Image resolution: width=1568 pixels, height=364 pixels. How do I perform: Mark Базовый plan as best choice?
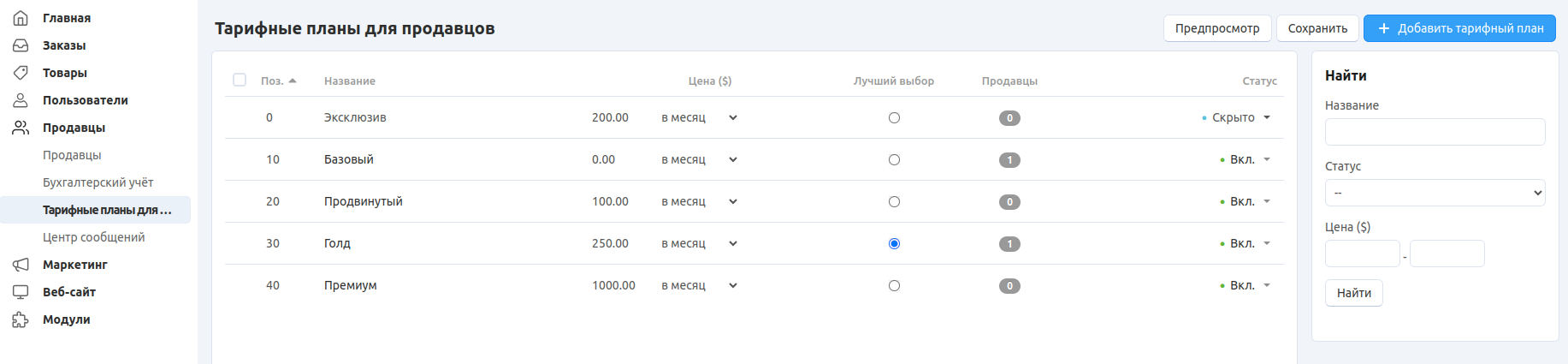tap(894, 160)
